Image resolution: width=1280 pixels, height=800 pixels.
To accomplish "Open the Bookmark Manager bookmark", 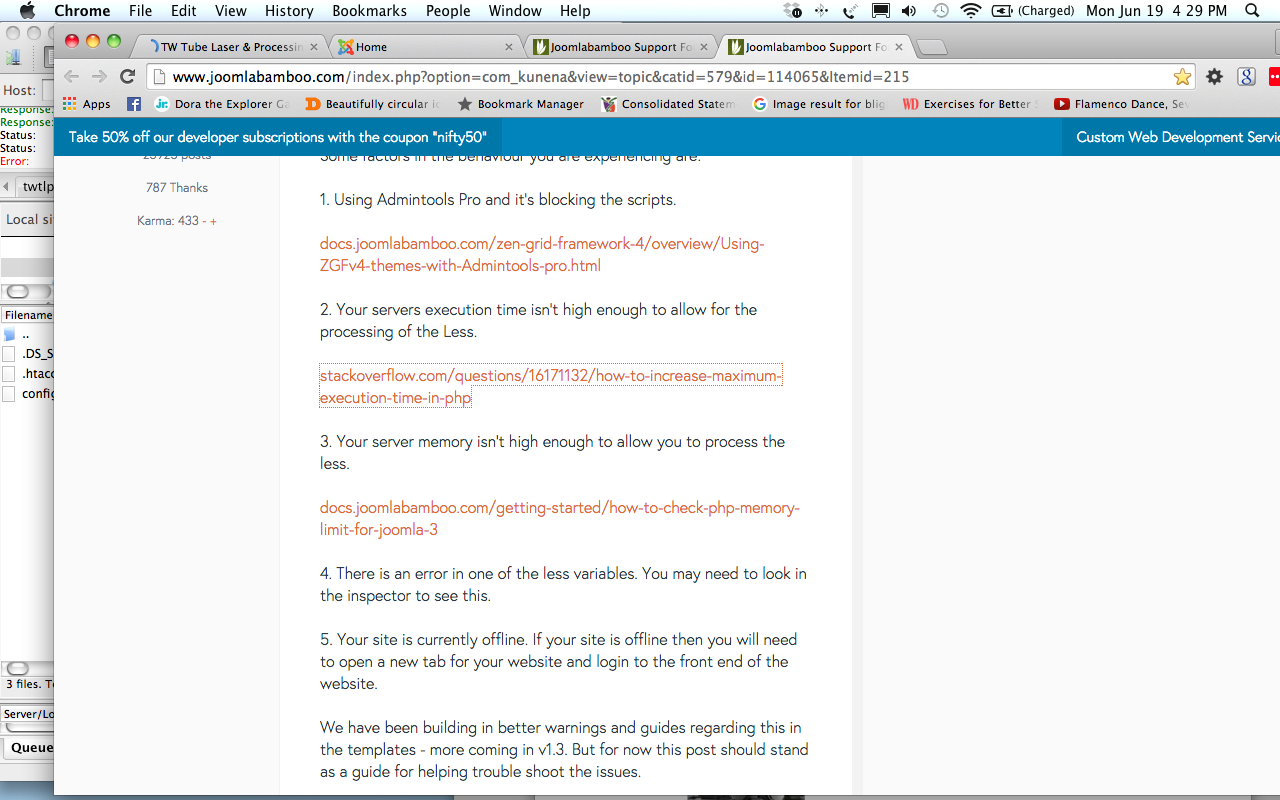I will (x=521, y=104).
